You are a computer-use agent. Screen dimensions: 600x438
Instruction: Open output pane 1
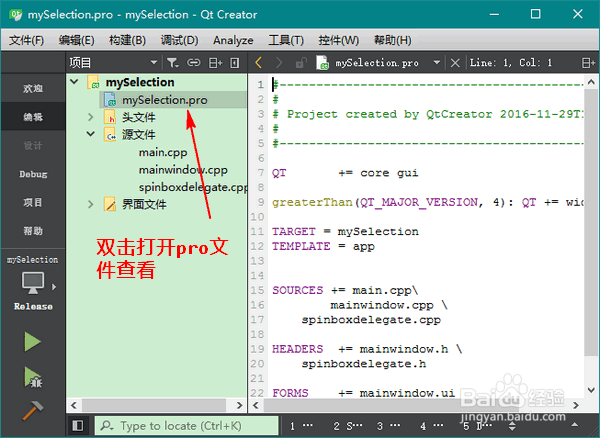[x=302, y=426]
